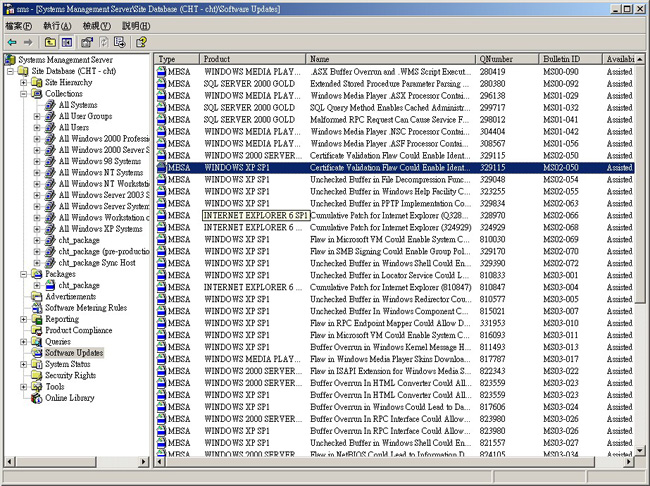Click the Reporting node icon
This screenshot has width=650, height=486.
[x=37, y=319]
